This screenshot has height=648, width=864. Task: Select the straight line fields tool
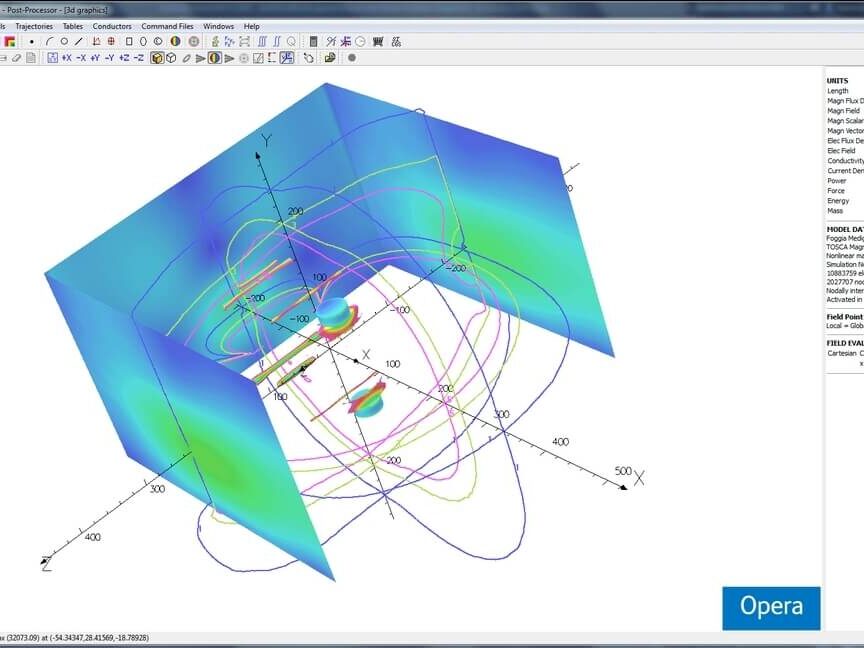click(79, 42)
